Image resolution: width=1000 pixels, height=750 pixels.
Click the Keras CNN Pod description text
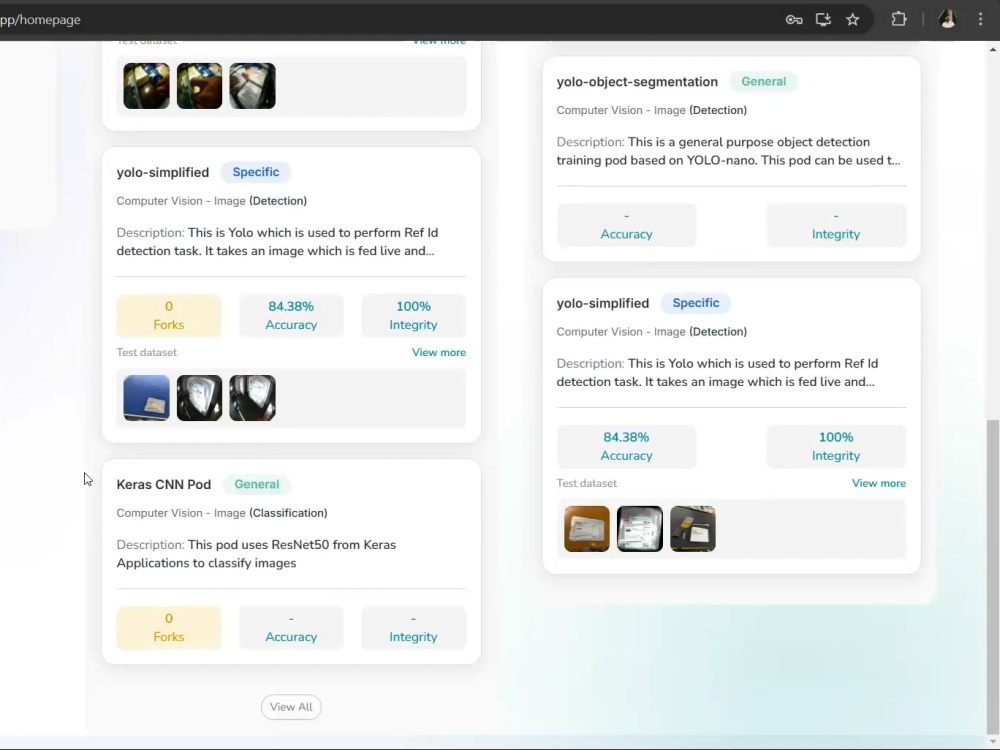point(256,554)
